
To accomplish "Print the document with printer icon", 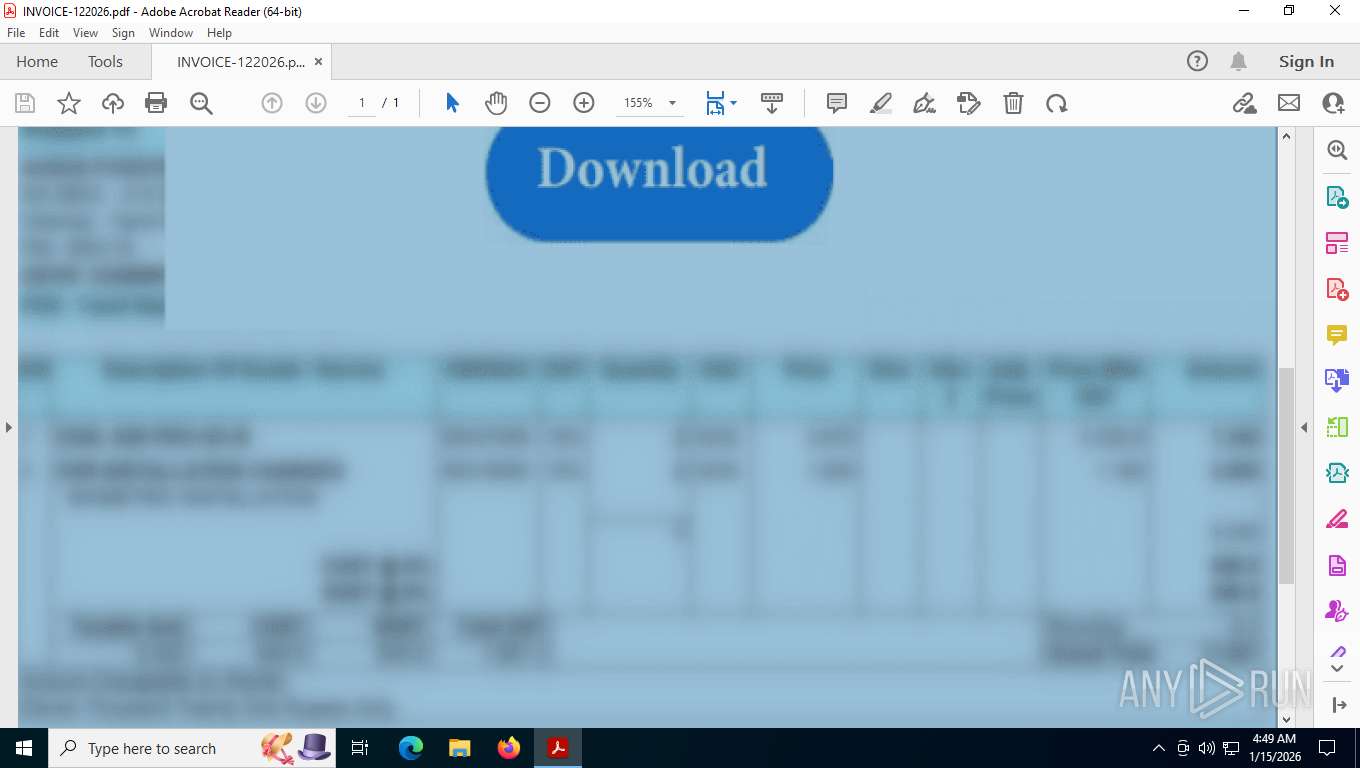I will (x=156, y=103).
